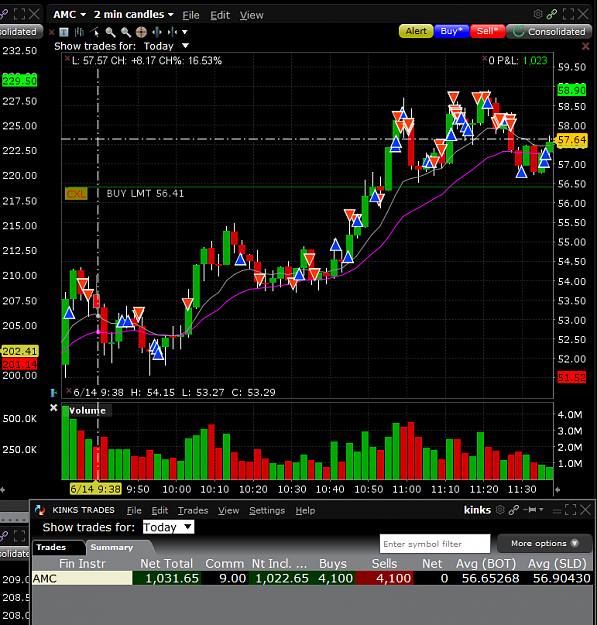Click the BUY LMT 56.41 order line label
Image resolution: width=597 pixels, height=625 pixels.
coord(145,194)
